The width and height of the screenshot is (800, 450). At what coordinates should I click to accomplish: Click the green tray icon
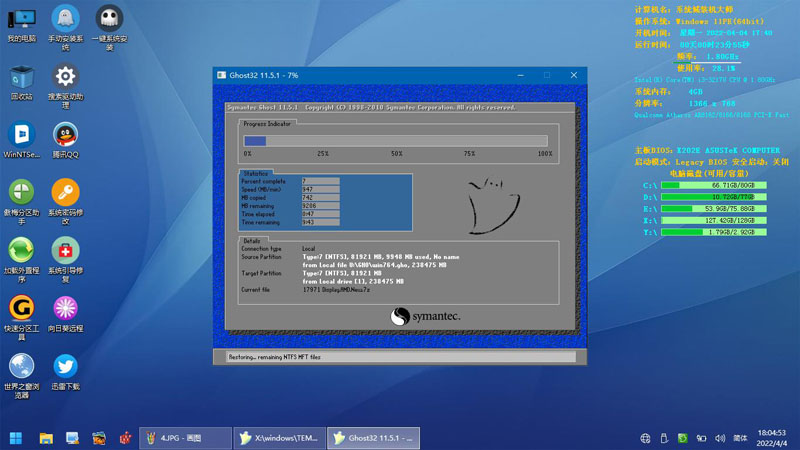pos(683,438)
